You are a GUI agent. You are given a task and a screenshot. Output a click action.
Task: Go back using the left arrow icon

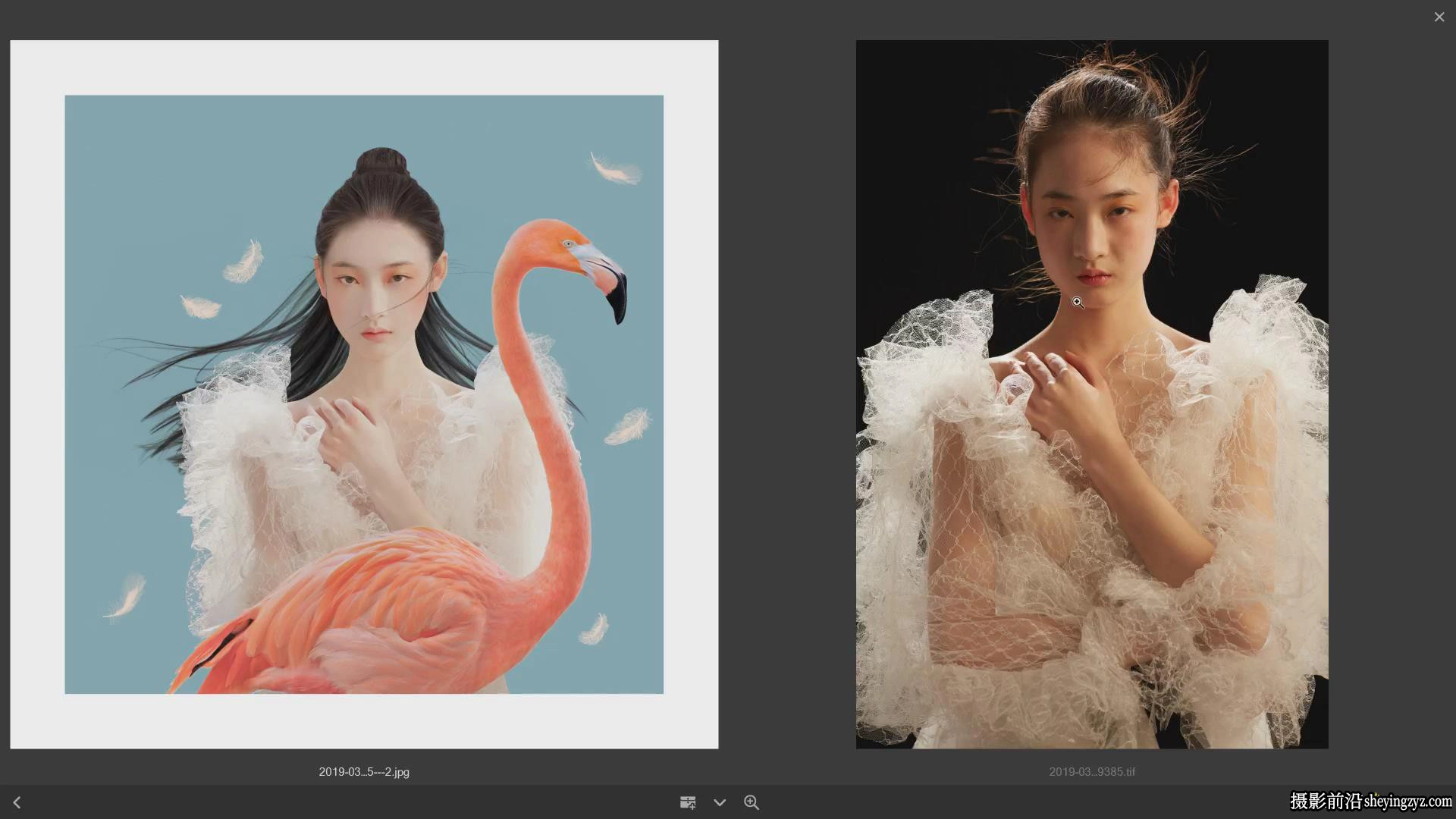click(x=17, y=802)
